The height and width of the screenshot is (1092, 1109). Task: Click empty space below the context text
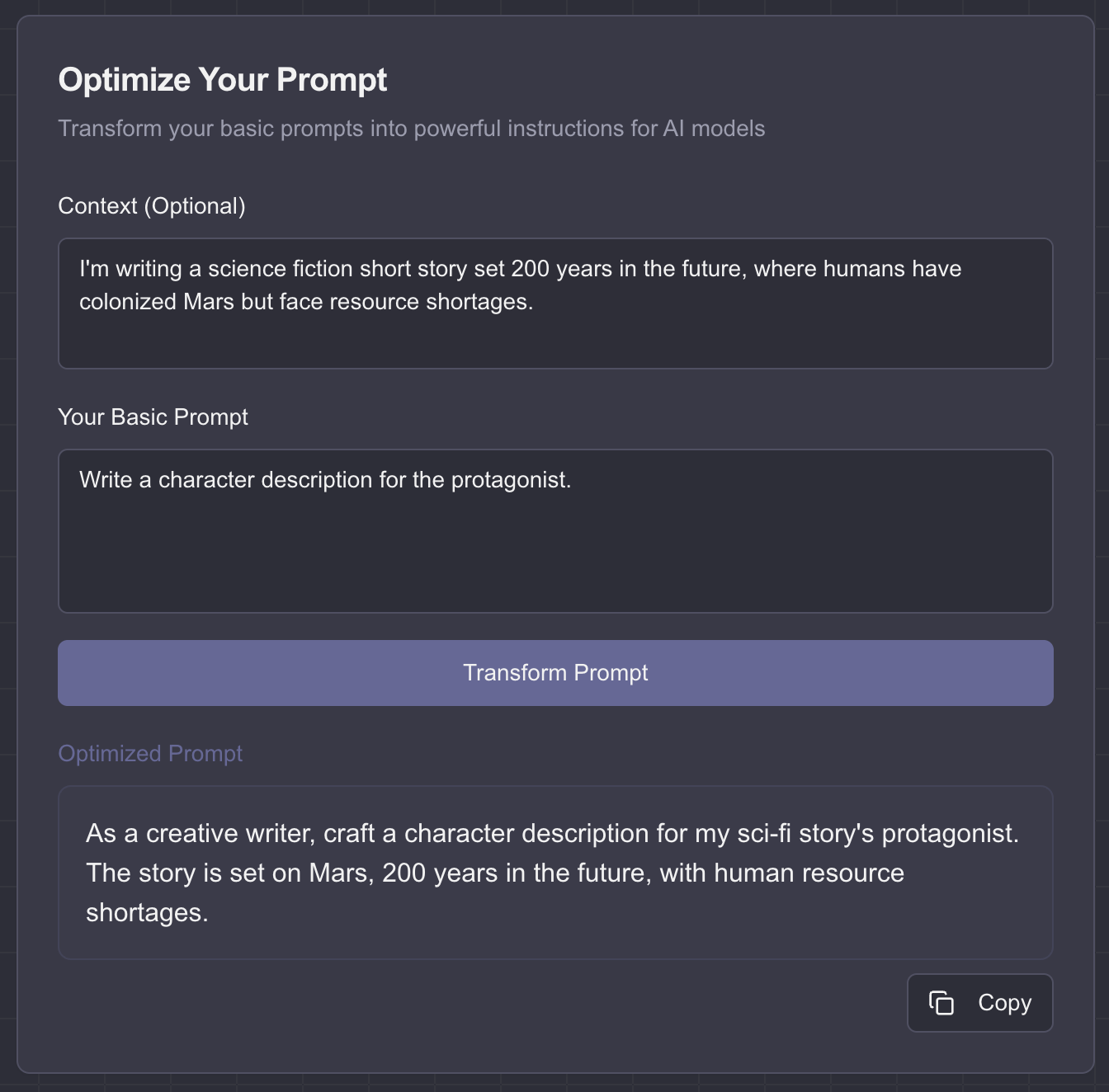tap(555, 342)
